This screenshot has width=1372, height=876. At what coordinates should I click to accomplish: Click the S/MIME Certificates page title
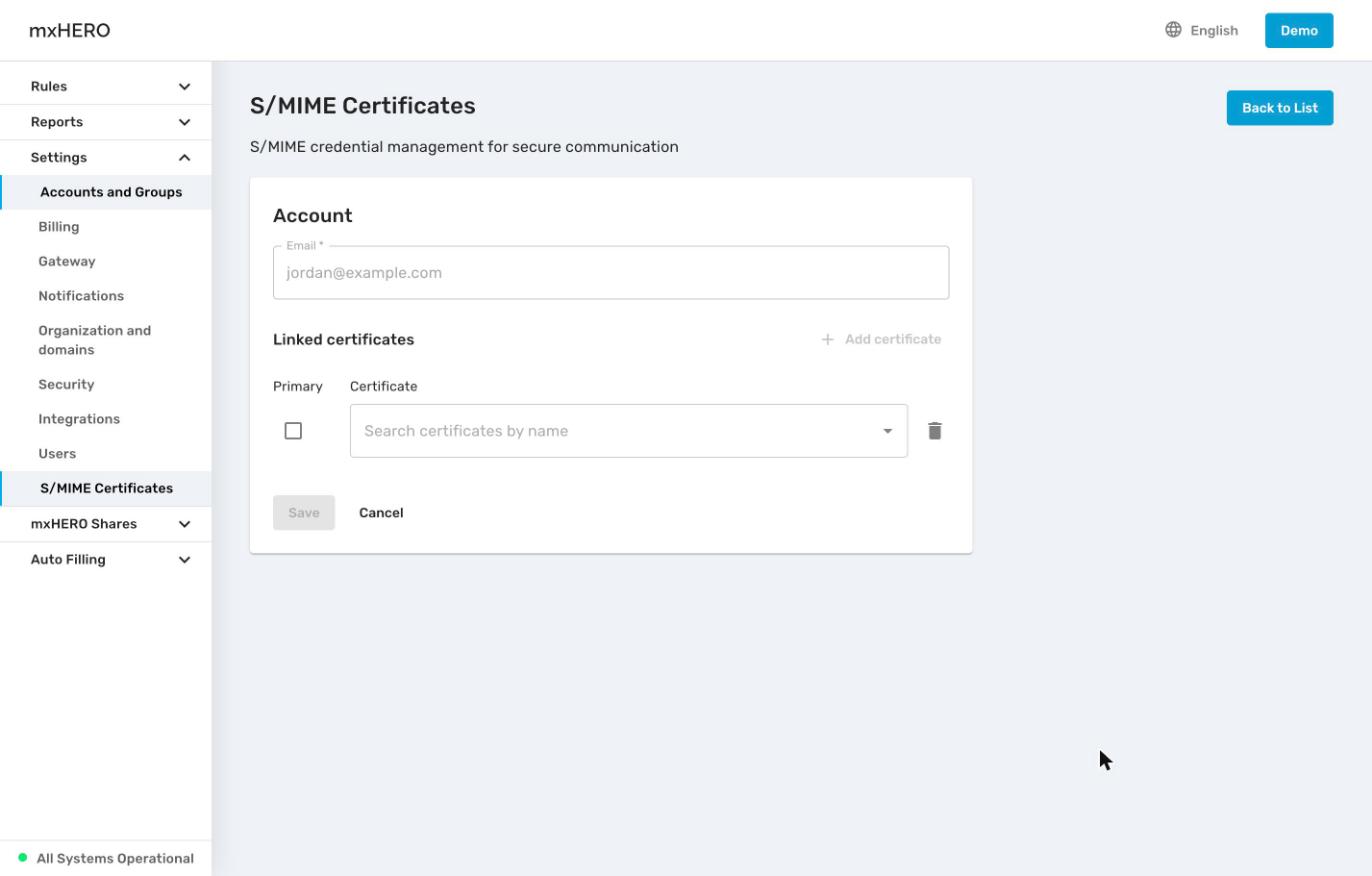(x=363, y=106)
